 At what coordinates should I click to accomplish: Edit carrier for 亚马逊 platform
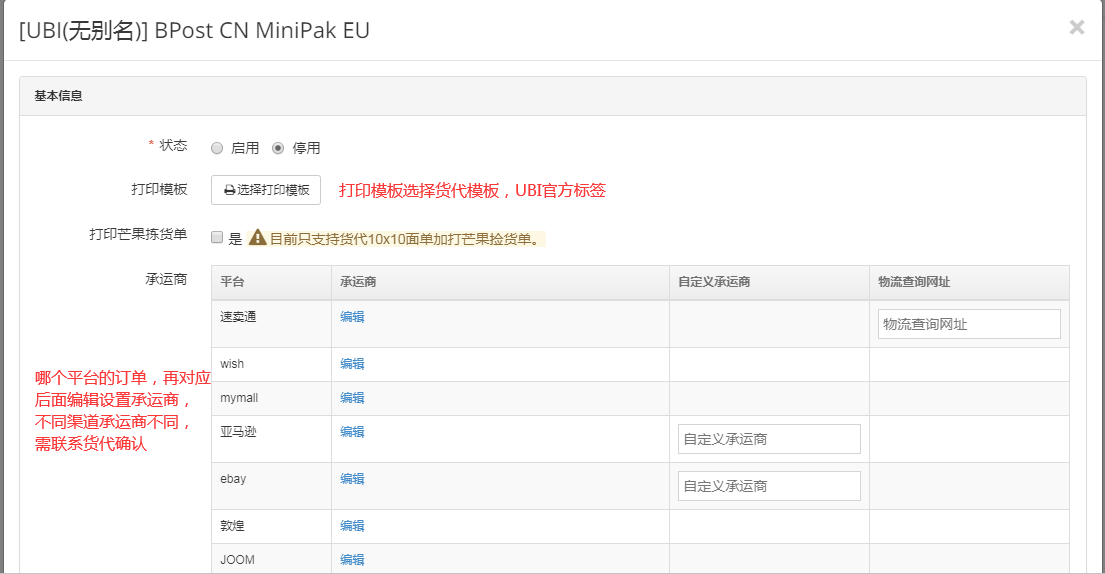click(352, 432)
